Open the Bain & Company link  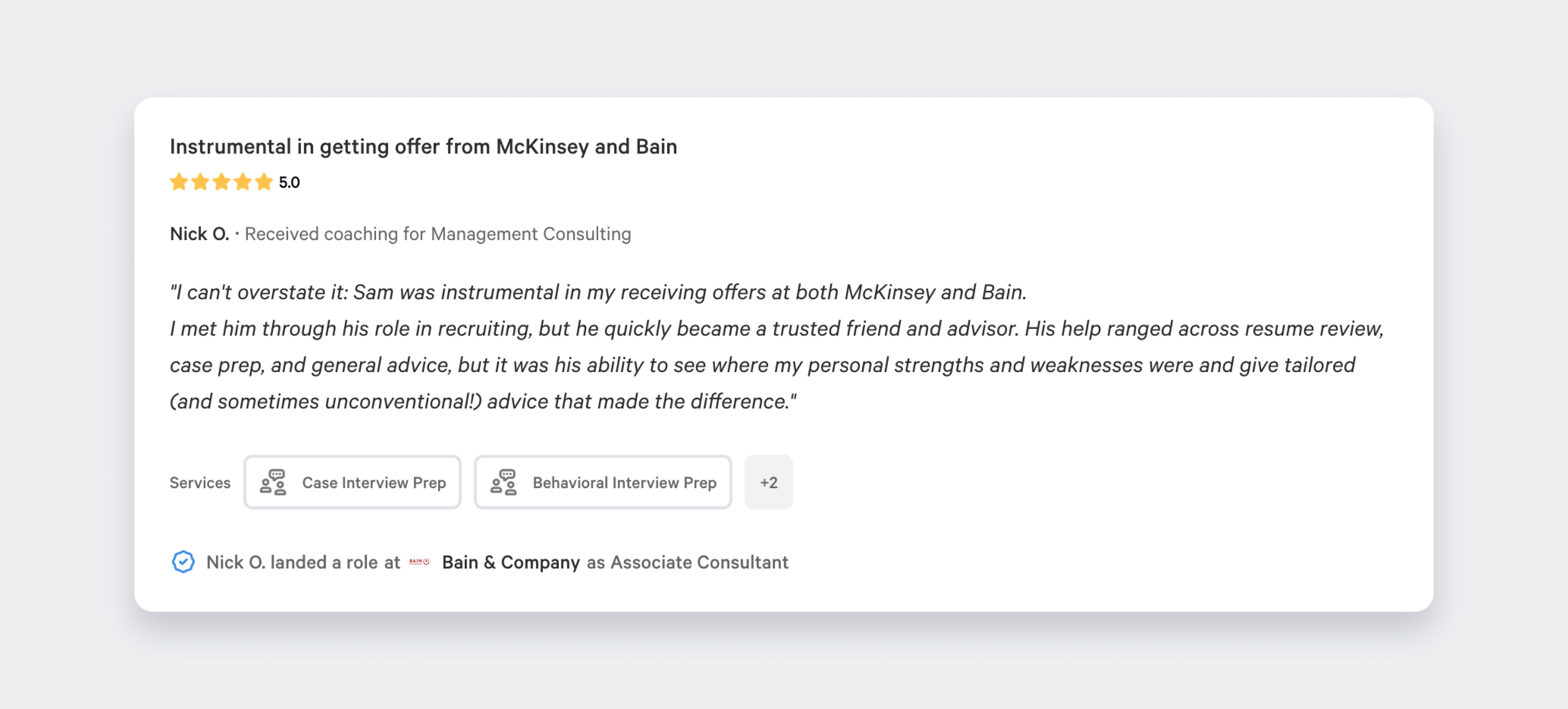click(510, 562)
